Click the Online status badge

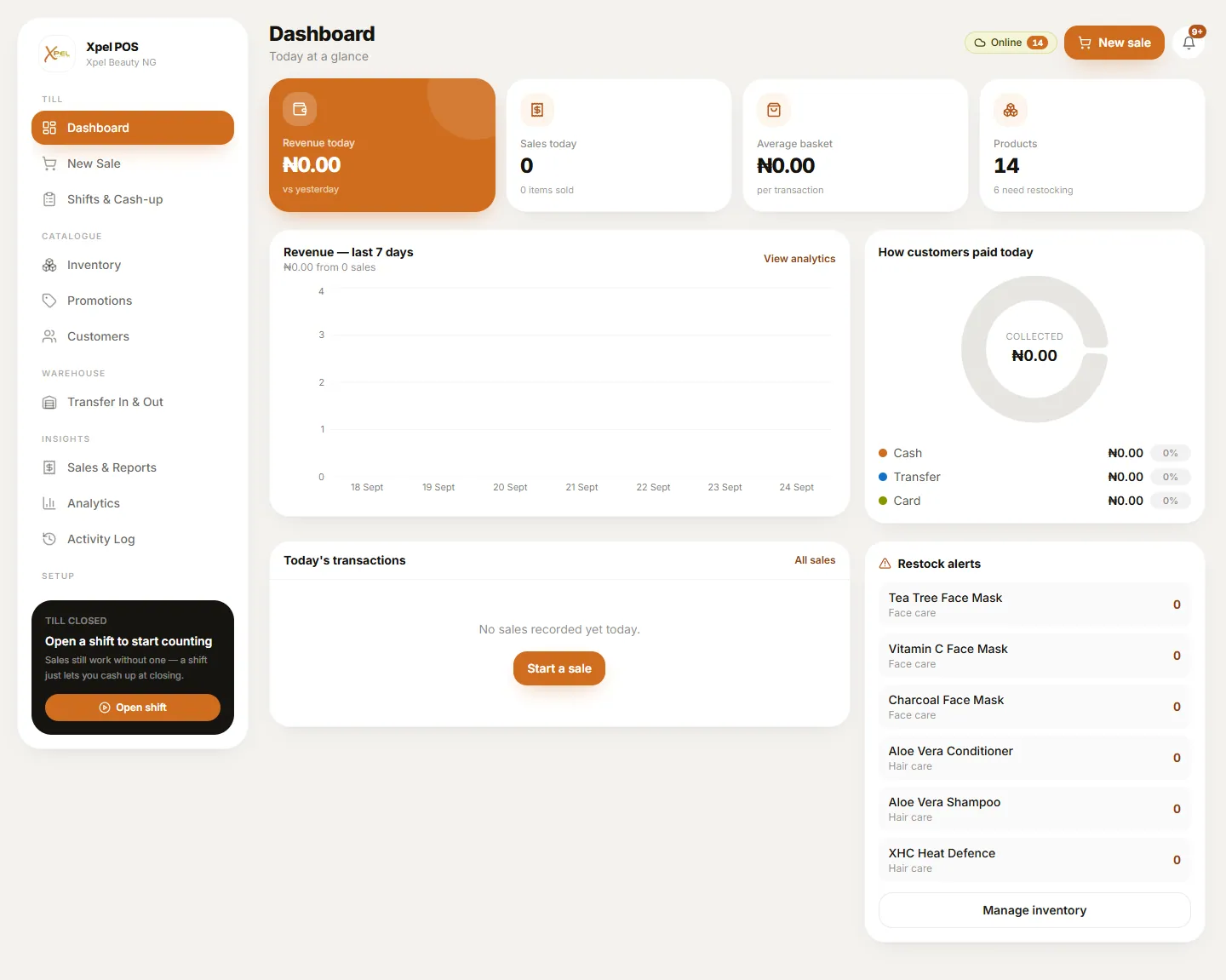(x=1011, y=43)
